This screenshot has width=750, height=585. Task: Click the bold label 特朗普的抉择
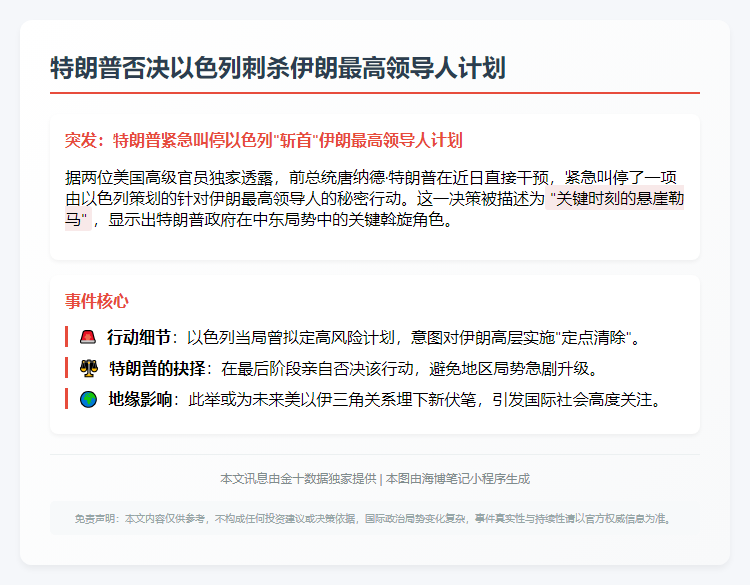coord(157,368)
